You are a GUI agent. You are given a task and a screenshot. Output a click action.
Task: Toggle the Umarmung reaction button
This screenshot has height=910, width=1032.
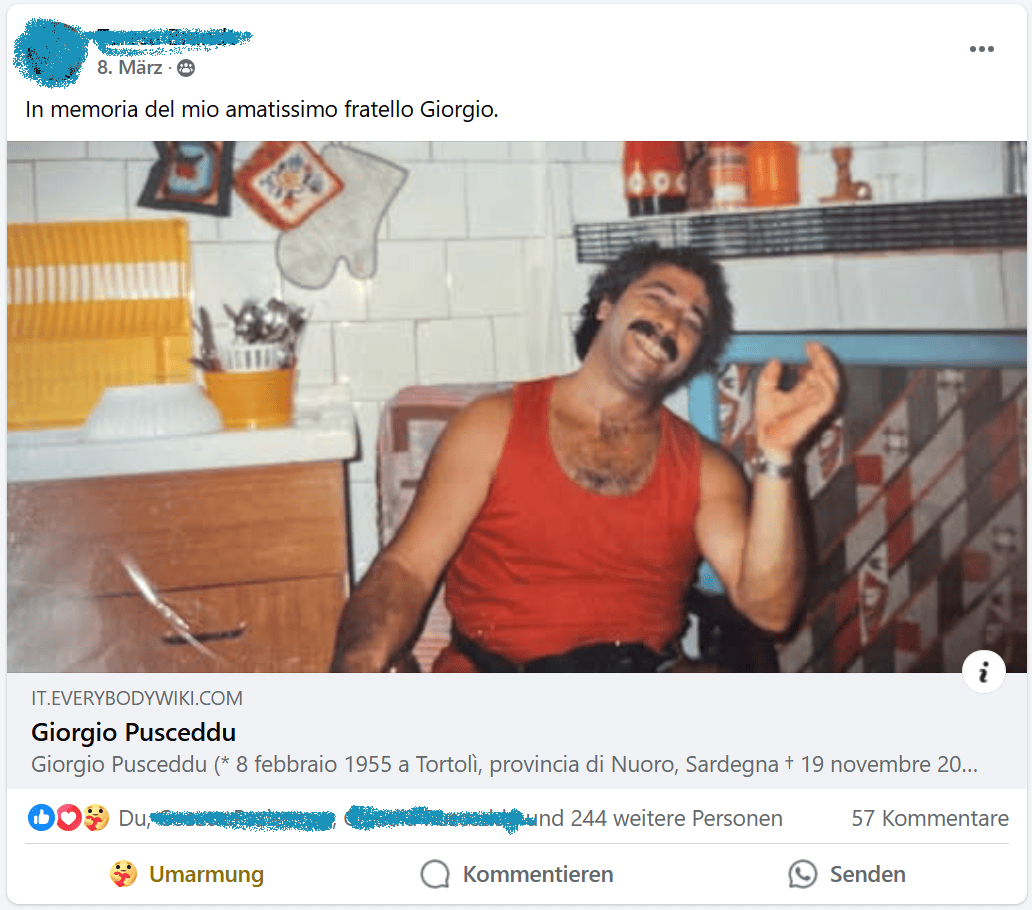pos(187,874)
